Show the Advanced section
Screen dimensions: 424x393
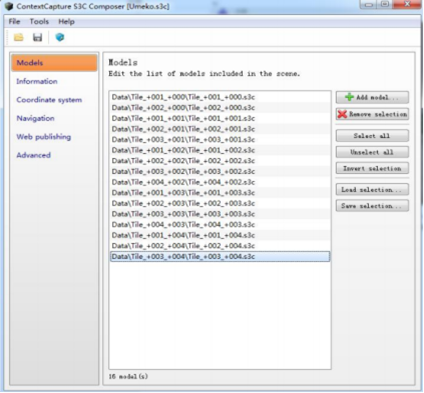(x=33, y=155)
